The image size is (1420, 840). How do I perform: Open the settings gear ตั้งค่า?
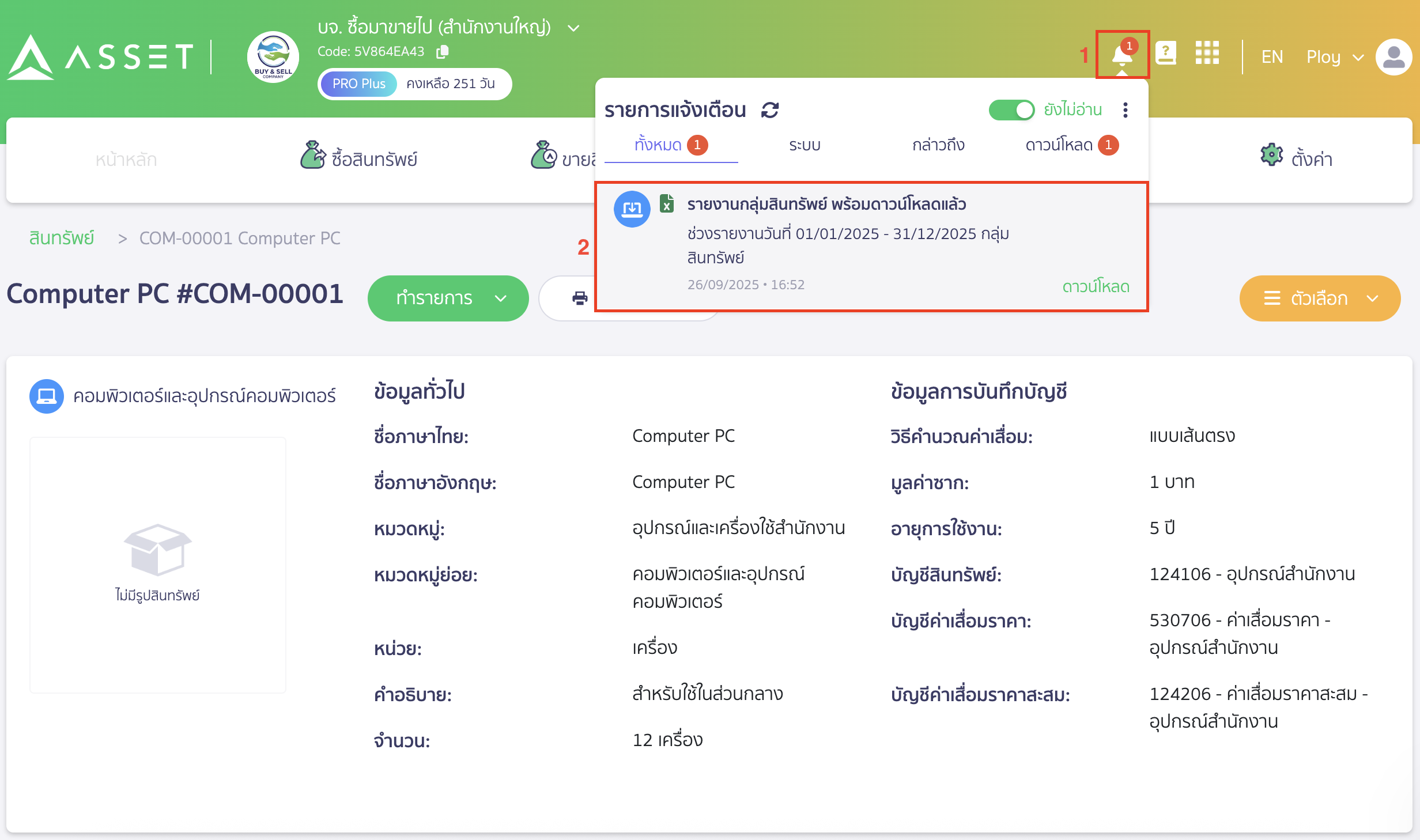pos(1297,157)
